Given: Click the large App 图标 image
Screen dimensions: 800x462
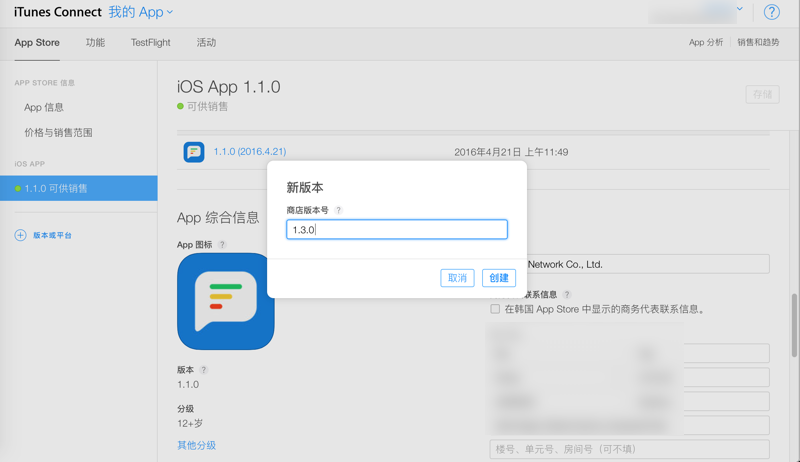Looking at the screenshot, I should coord(225,301).
